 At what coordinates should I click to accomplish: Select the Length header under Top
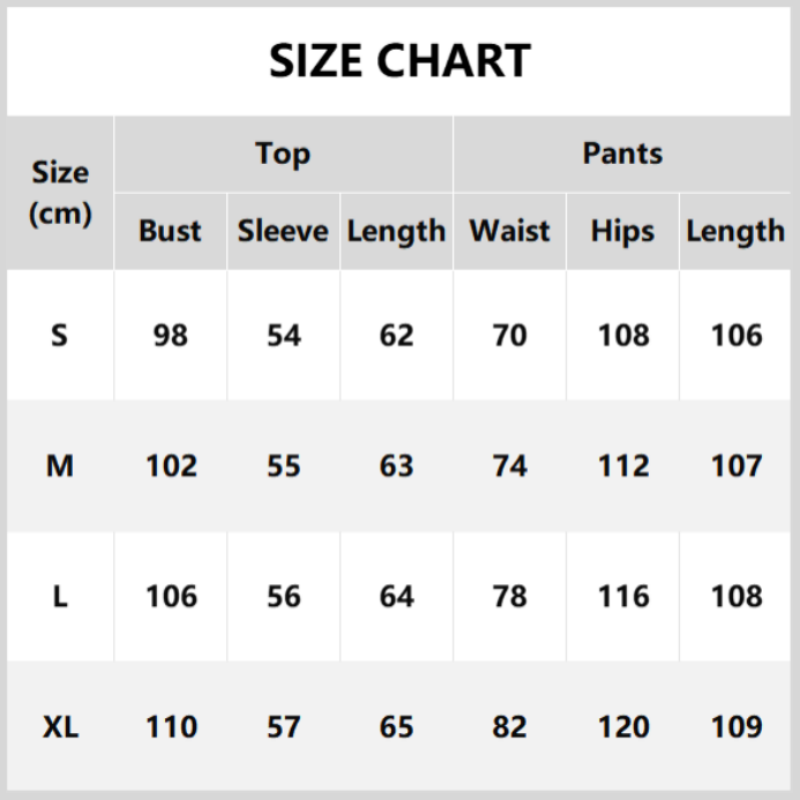[x=396, y=231]
